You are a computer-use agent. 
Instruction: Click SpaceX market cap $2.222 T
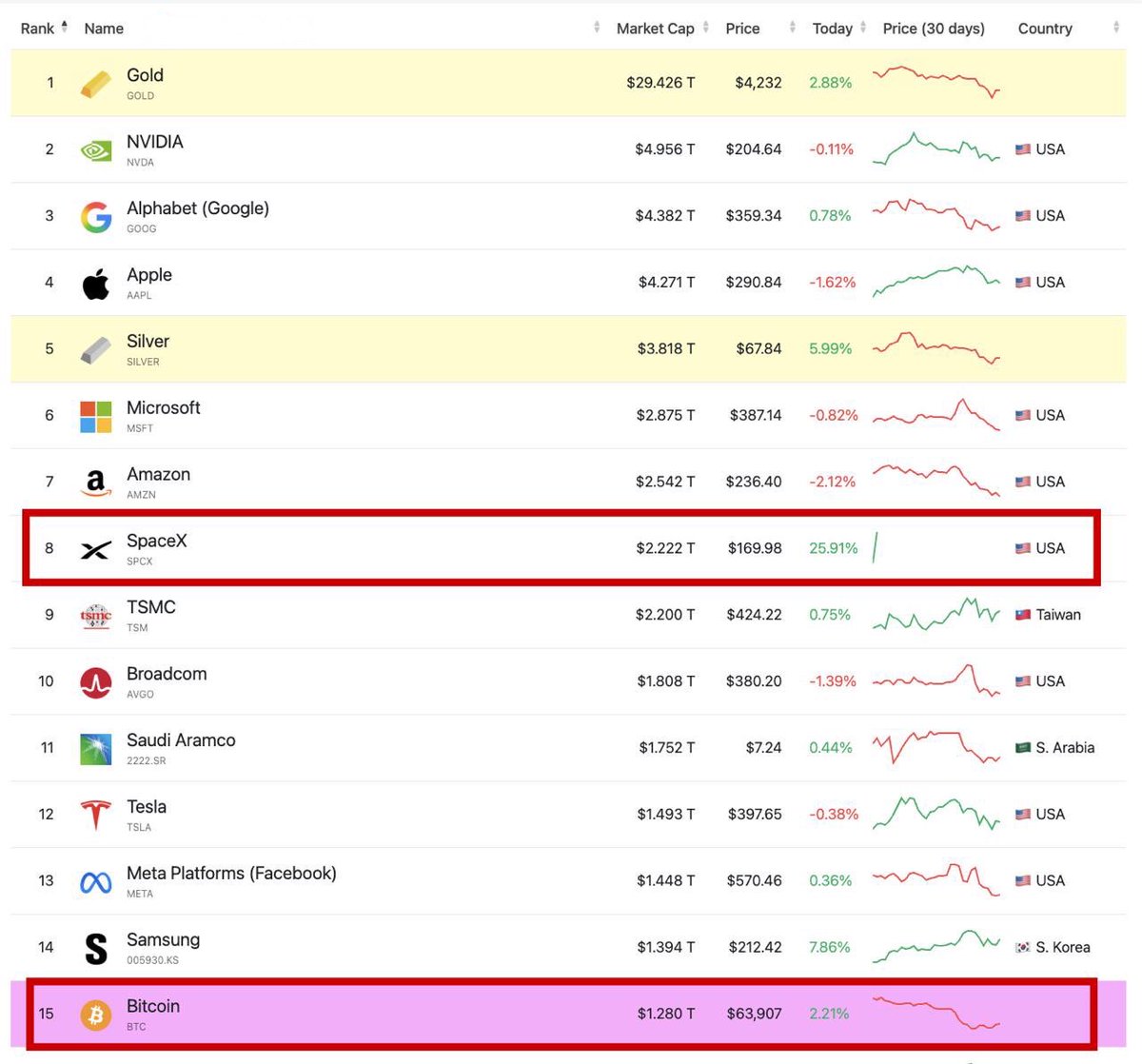(665, 548)
